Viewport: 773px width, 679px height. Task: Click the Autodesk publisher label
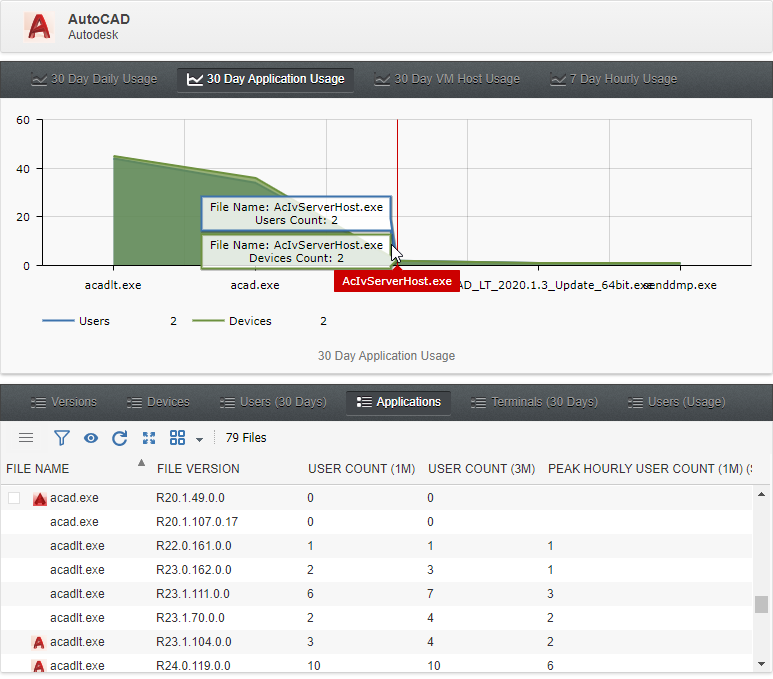coord(93,35)
